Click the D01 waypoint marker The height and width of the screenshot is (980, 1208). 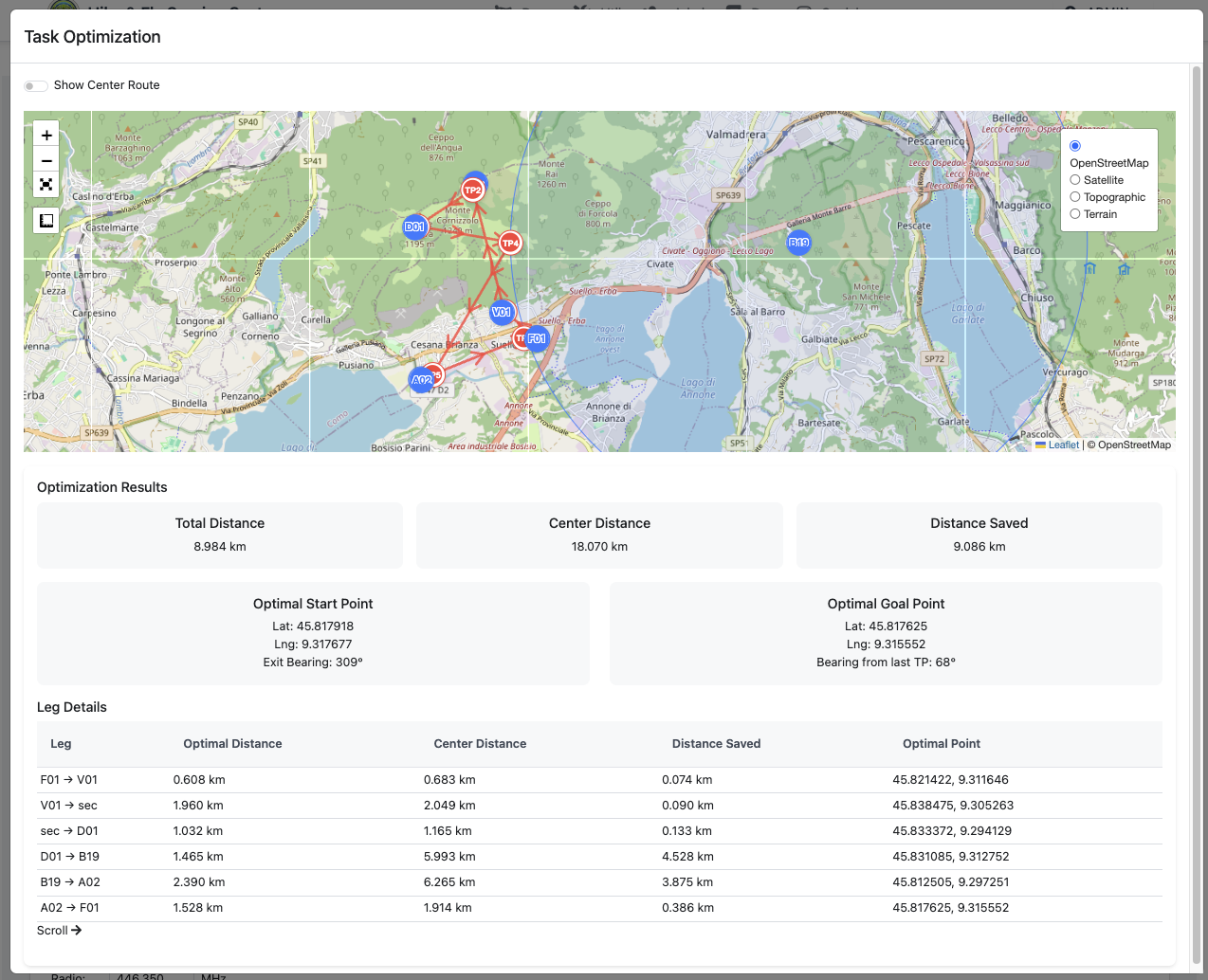pyautogui.click(x=414, y=227)
